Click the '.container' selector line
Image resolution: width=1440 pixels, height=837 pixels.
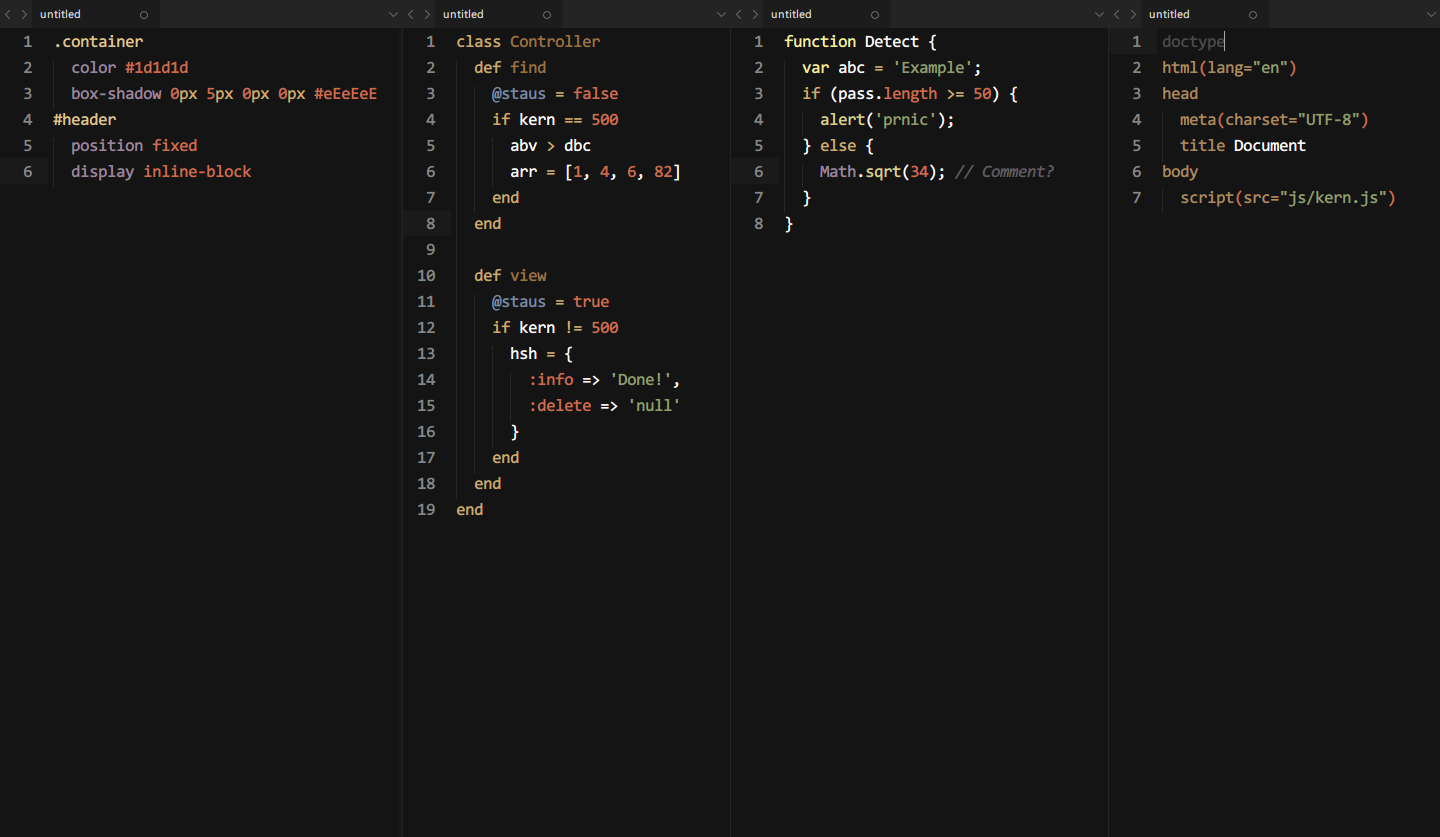tap(98, 42)
